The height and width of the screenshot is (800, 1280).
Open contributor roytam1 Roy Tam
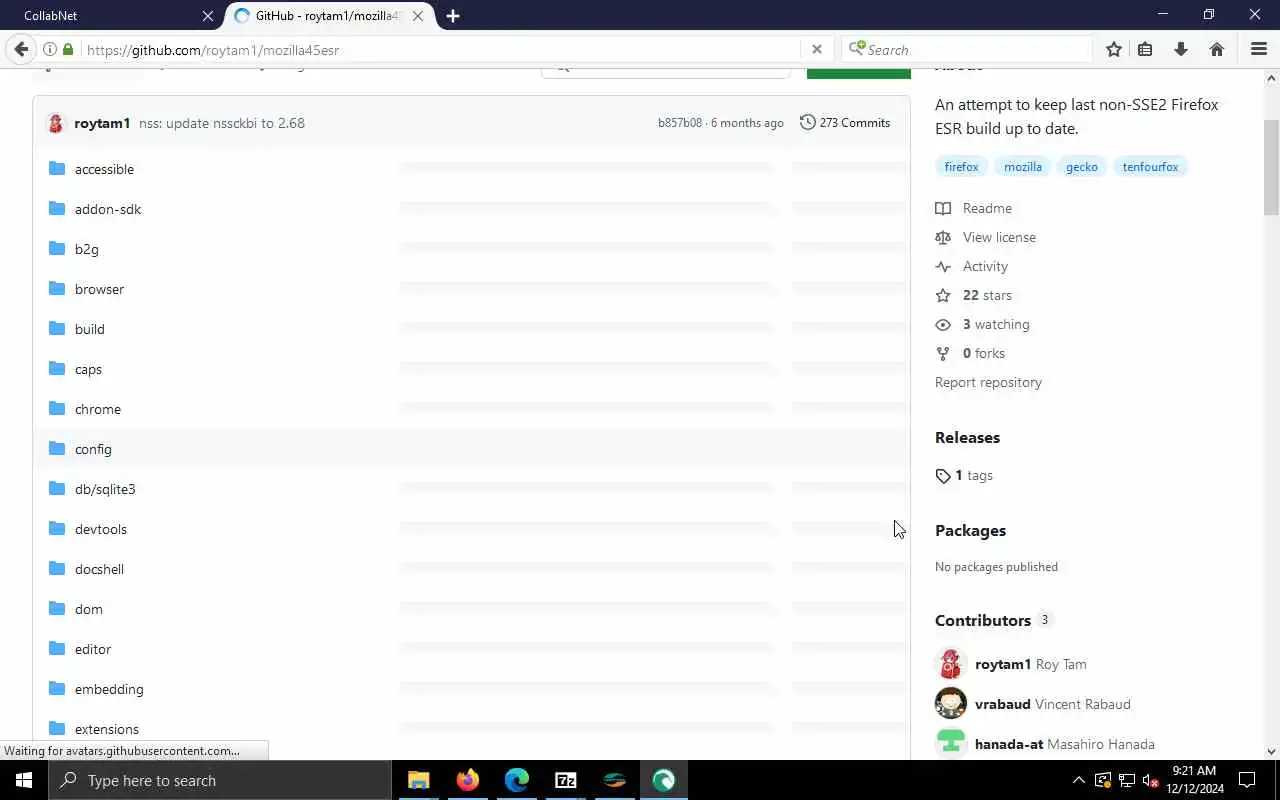click(x=1030, y=664)
